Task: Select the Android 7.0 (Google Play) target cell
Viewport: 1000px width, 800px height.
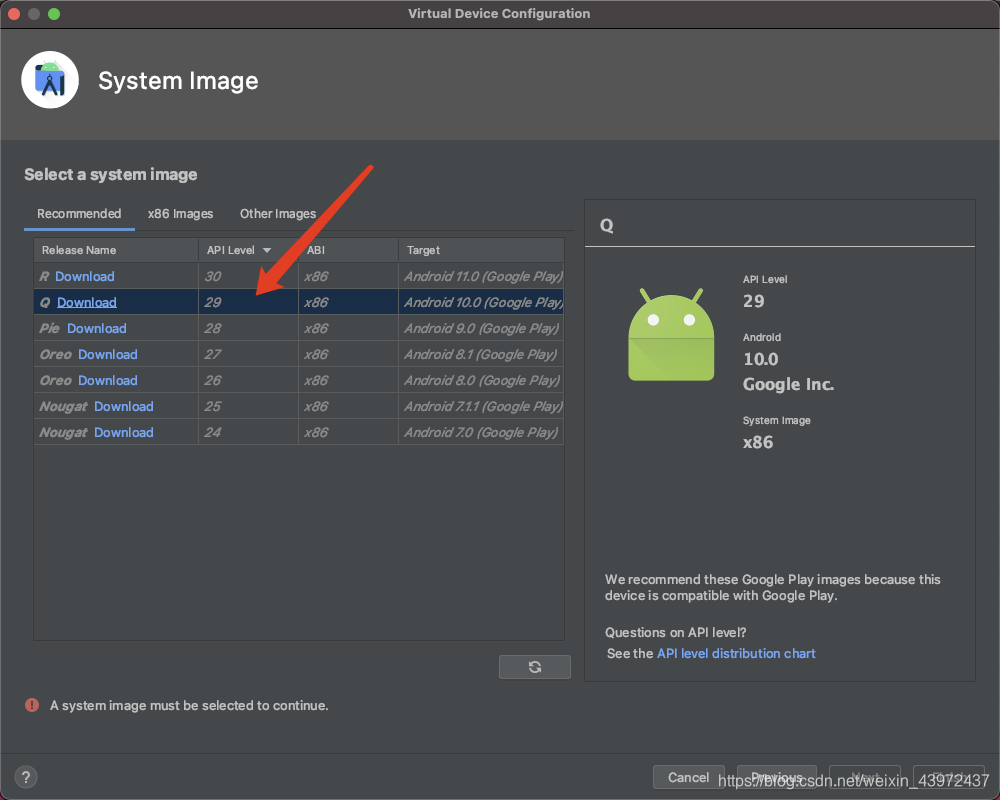Action: (x=482, y=433)
